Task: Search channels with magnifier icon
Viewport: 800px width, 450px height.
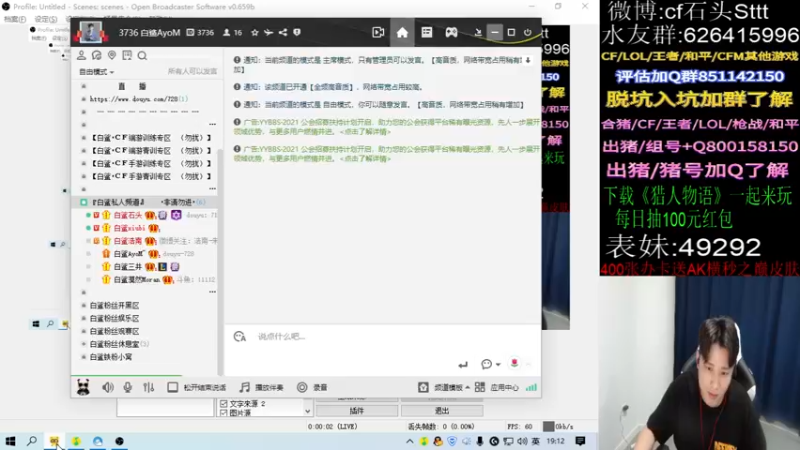Action: pyautogui.click(x=142, y=55)
